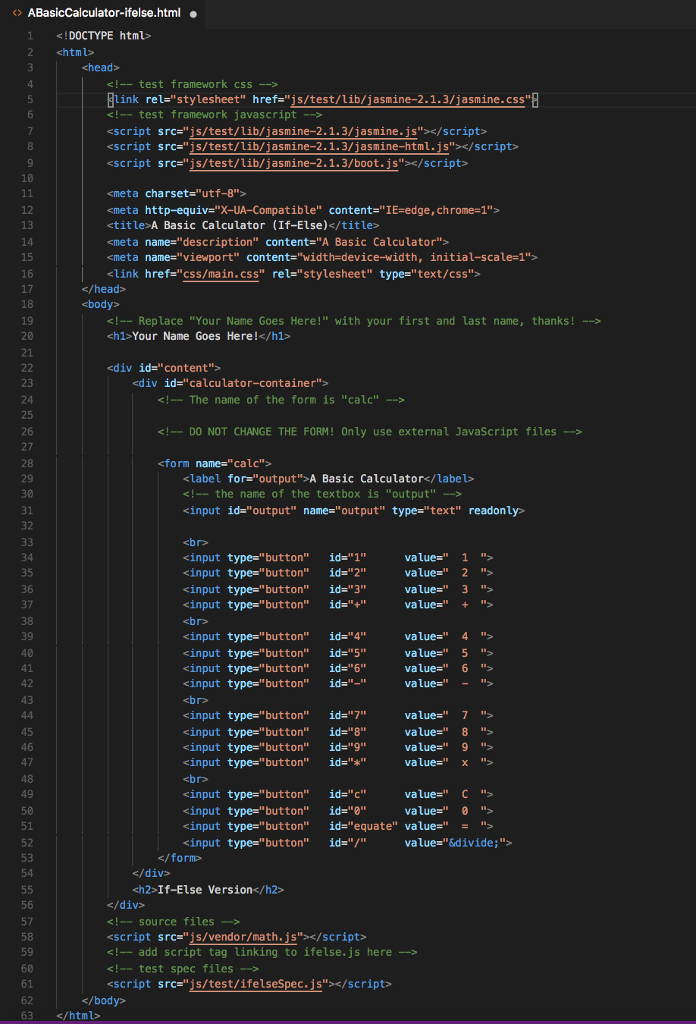Click the h2 'If-Else Version' text
696x1024 pixels.
(x=205, y=890)
